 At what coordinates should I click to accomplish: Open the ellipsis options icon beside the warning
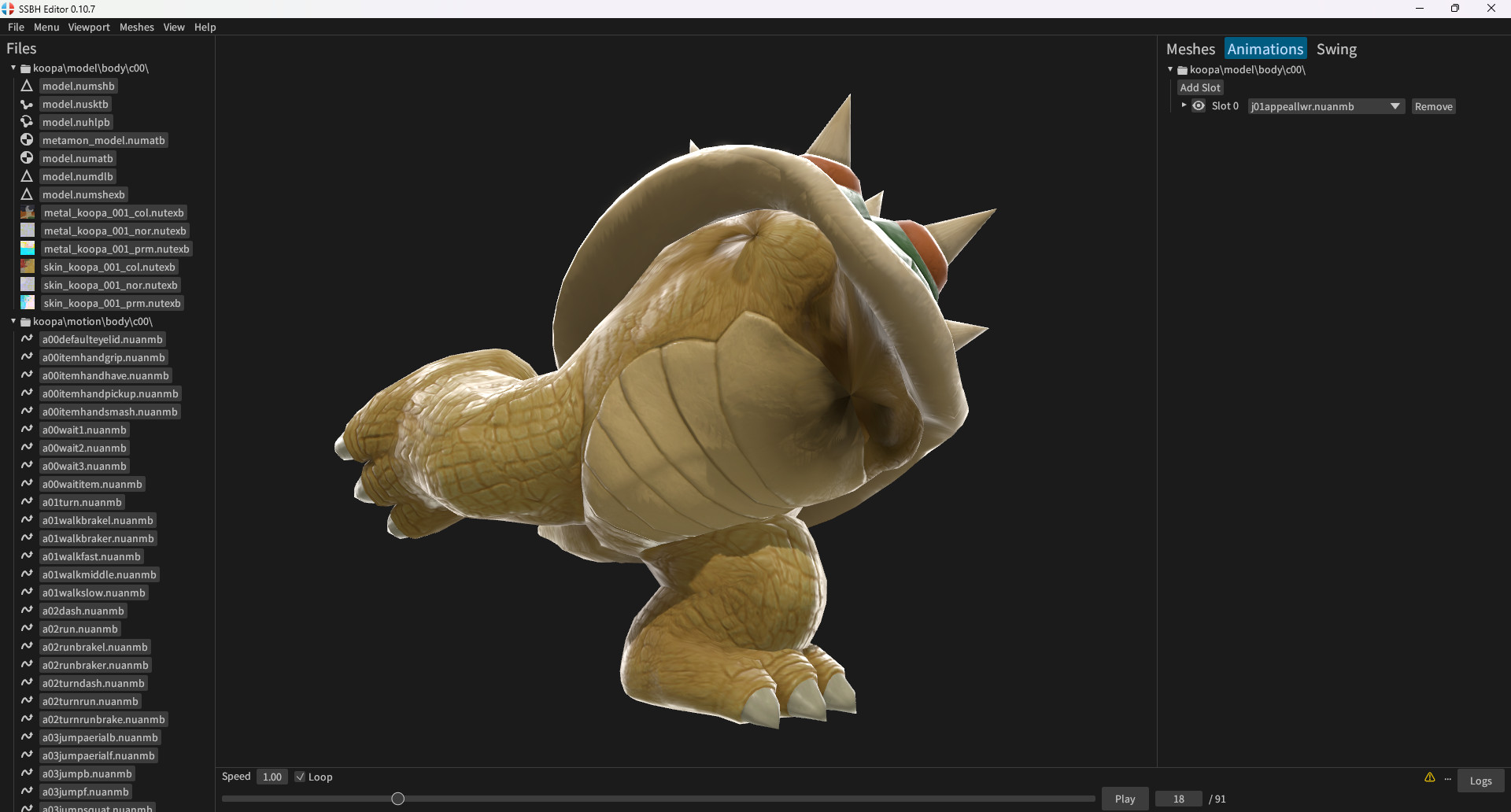(1449, 779)
